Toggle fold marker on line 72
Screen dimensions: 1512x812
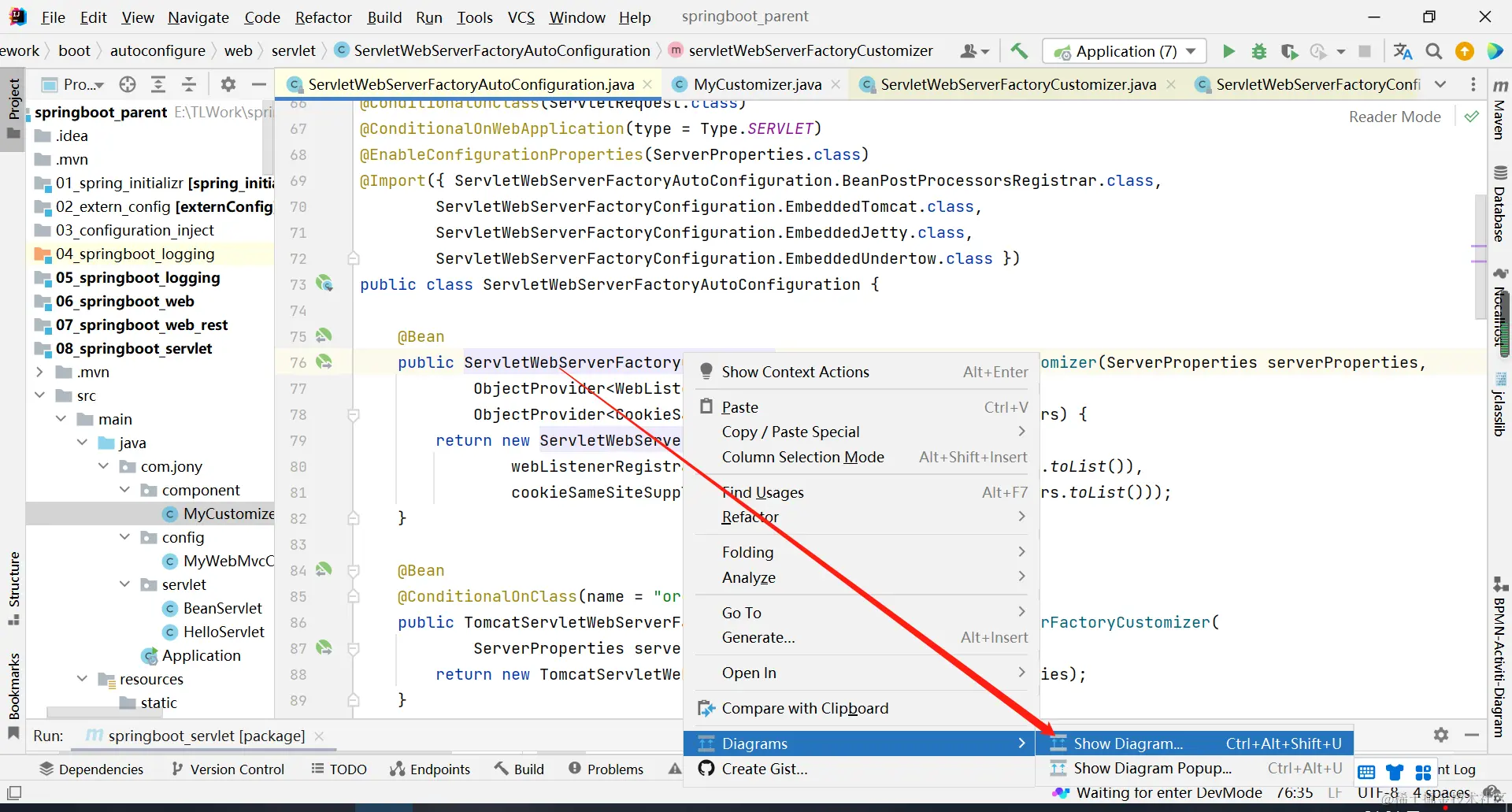click(354, 258)
